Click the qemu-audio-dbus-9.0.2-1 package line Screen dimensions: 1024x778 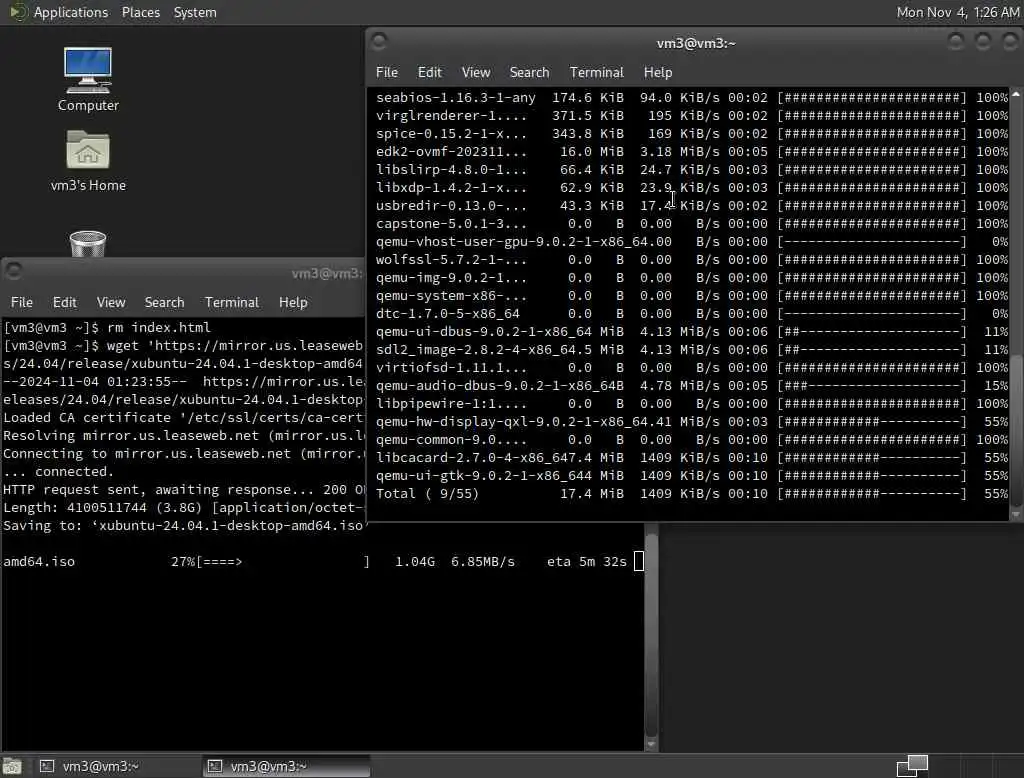692,385
